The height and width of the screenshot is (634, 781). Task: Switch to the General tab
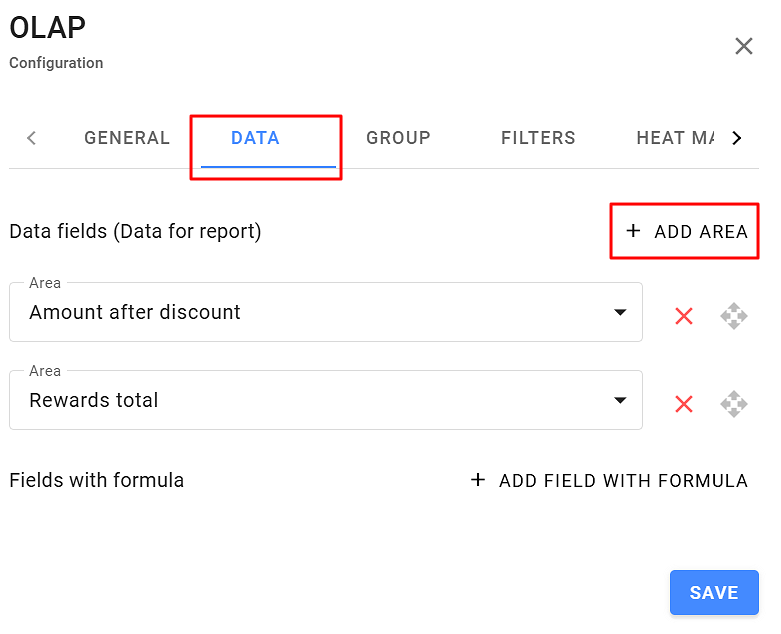(127, 138)
